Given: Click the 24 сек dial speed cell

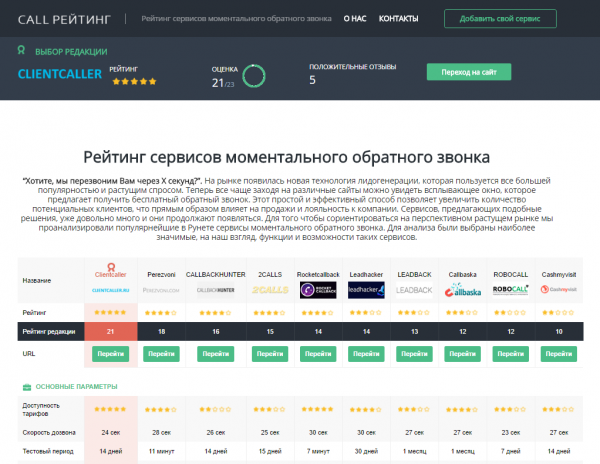Looking at the screenshot, I should tap(111, 433).
